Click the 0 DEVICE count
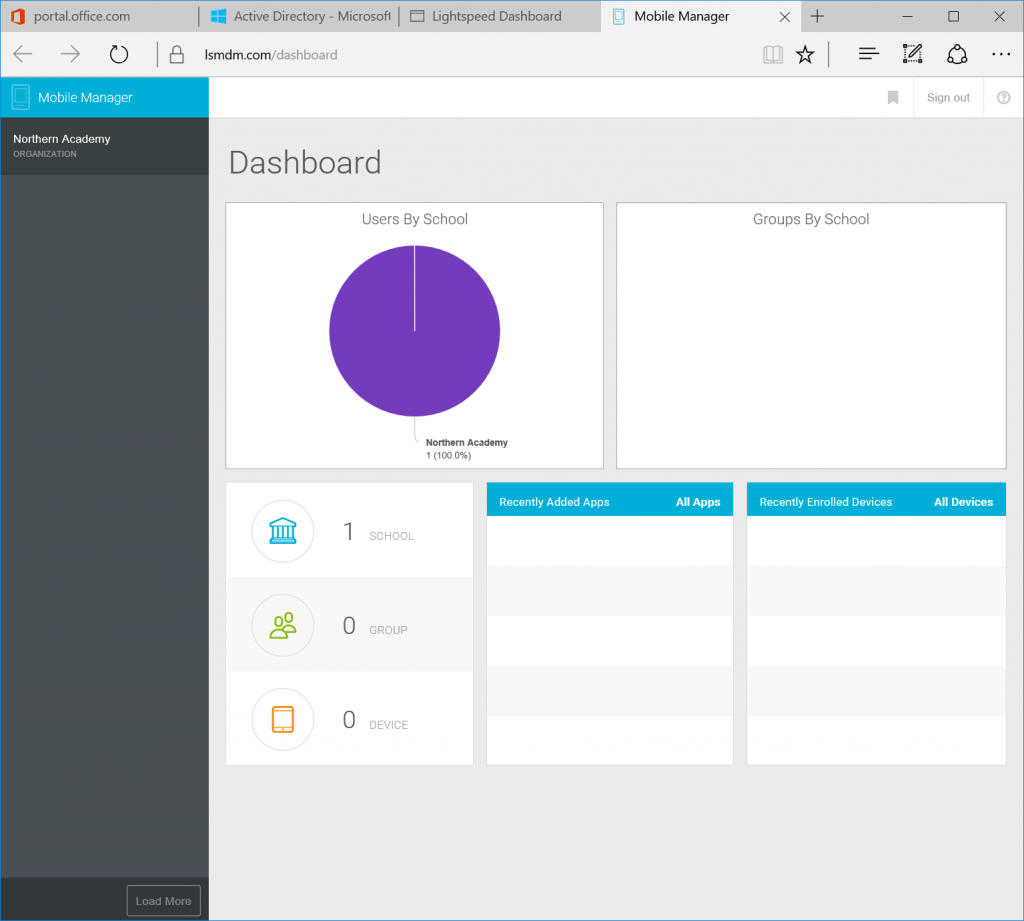1024x921 pixels. click(375, 720)
